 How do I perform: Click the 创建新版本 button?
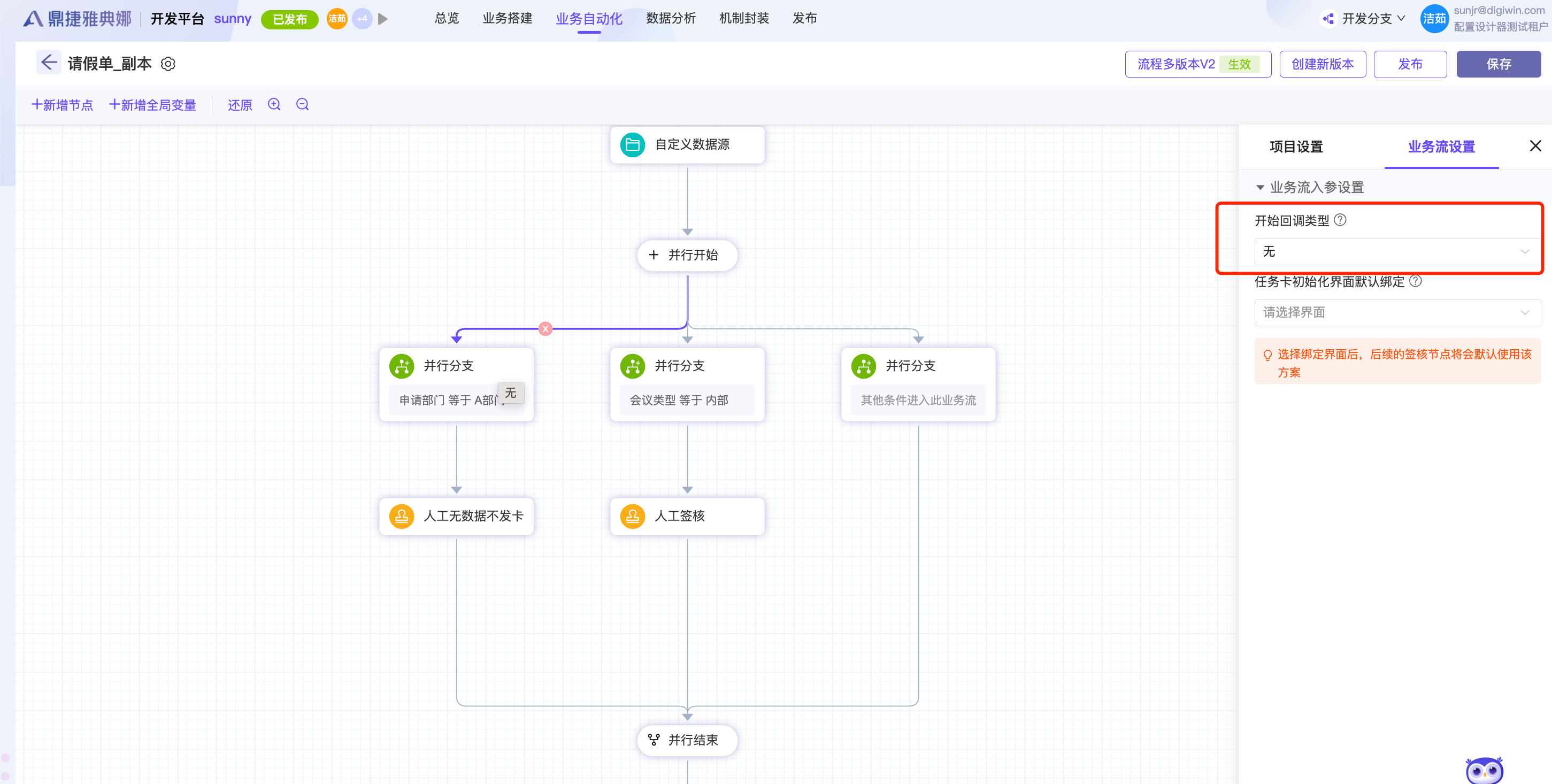tap(1323, 64)
